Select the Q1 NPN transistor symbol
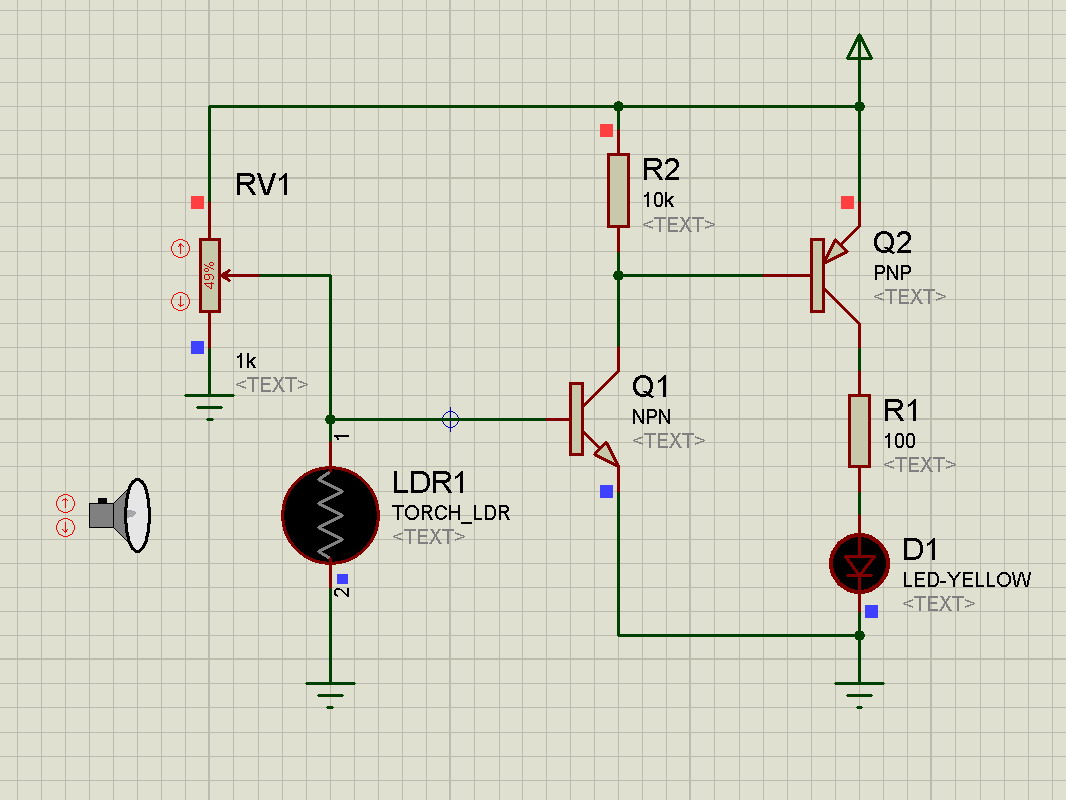Image resolution: width=1066 pixels, height=800 pixels. pyautogui.click(x=594, y=419)
